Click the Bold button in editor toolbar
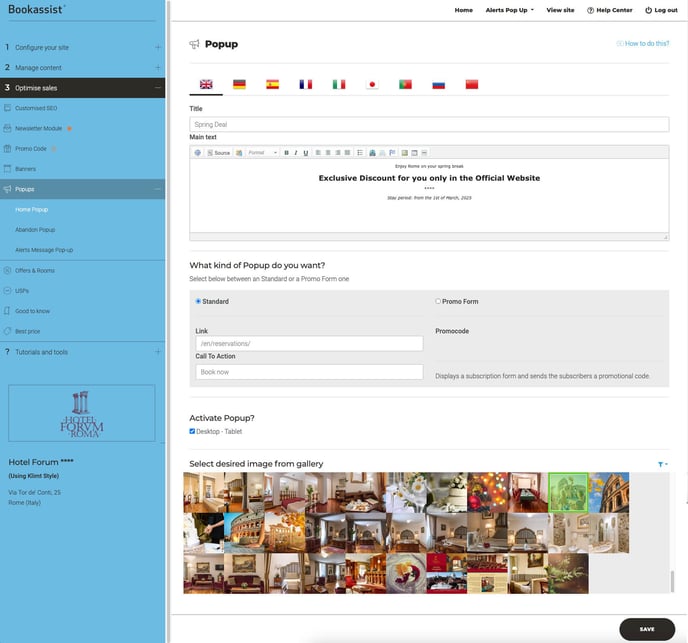This screenshot has width=688, height=643. [286, 153]
